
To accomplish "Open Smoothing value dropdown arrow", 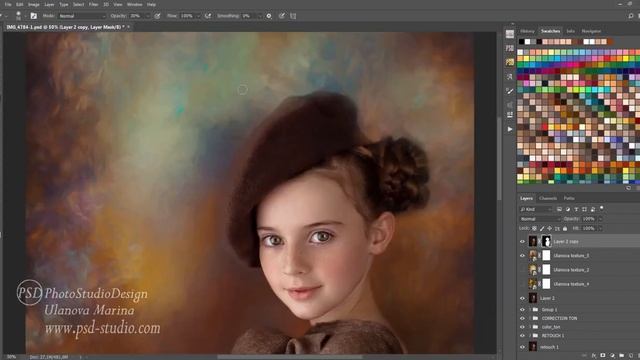I will click(x=259, y=16).
